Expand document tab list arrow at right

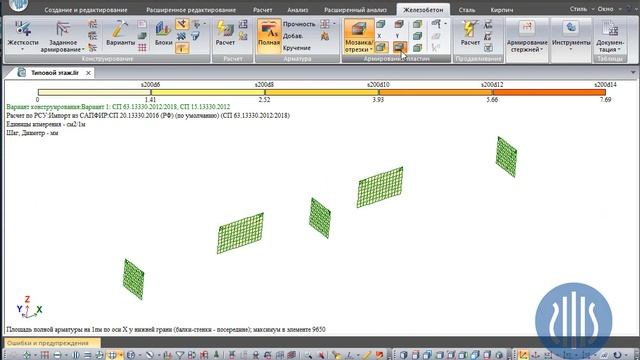pos(633,73)
